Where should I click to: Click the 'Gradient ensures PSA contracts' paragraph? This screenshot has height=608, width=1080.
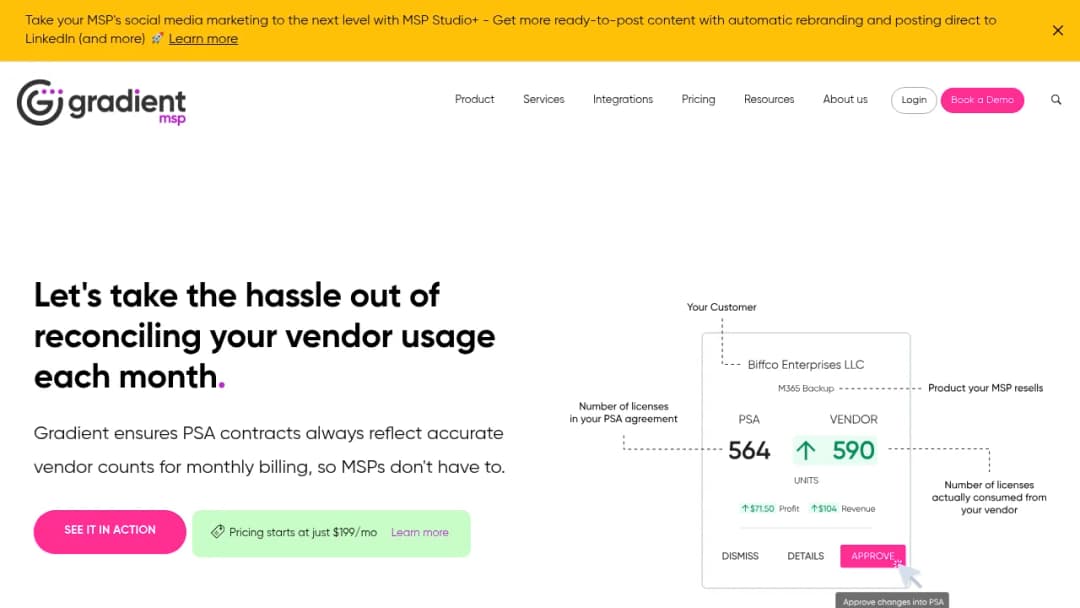[269, 450]
